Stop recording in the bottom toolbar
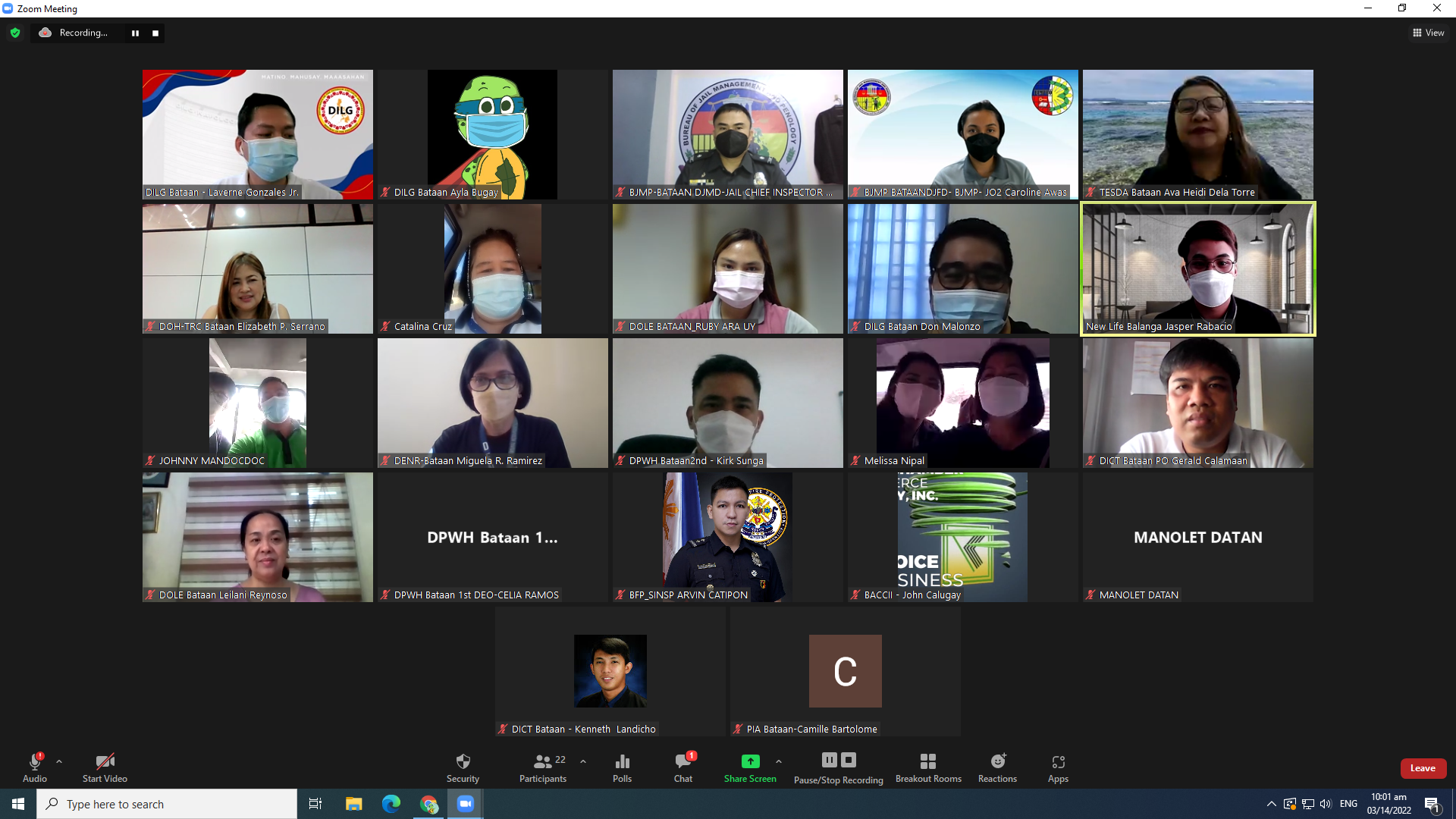The width and height of the screenshot is (1456, 819). (x=849, y=760)
